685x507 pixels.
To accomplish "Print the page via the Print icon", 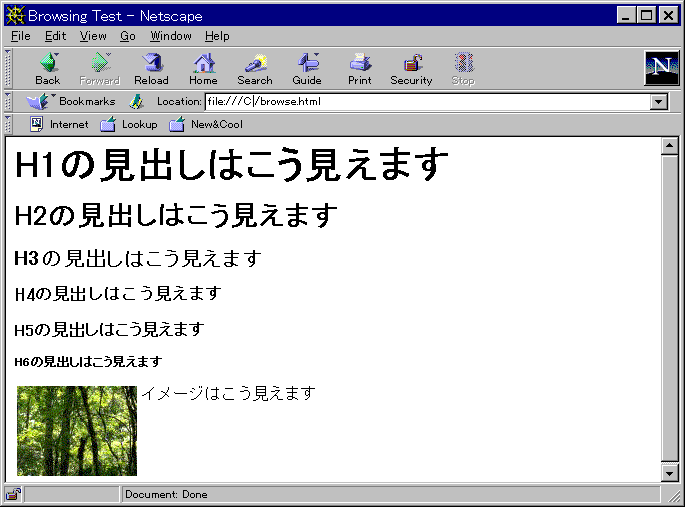I will coord(360,69).
